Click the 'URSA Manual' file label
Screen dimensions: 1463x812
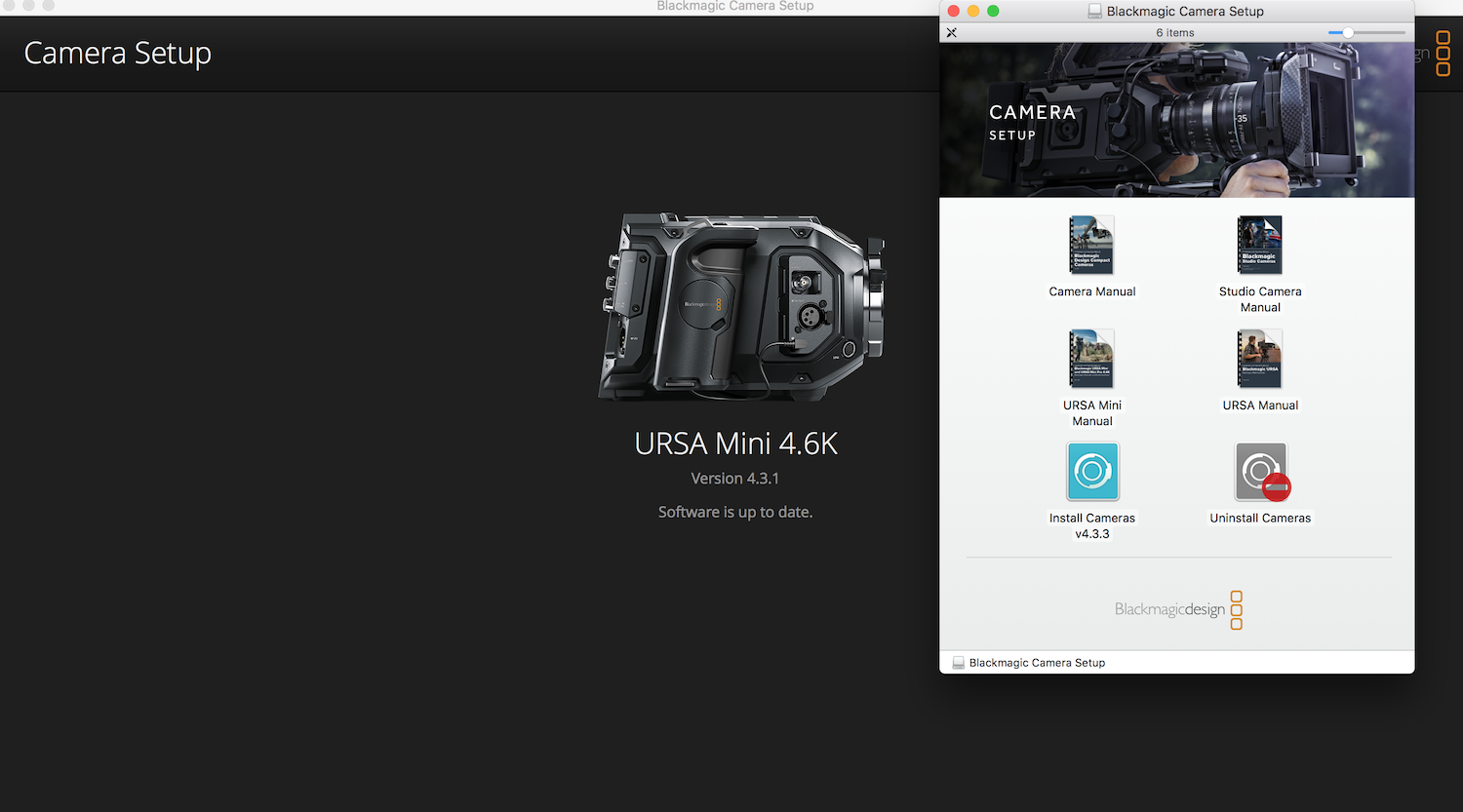click(x=1260, y=406)
